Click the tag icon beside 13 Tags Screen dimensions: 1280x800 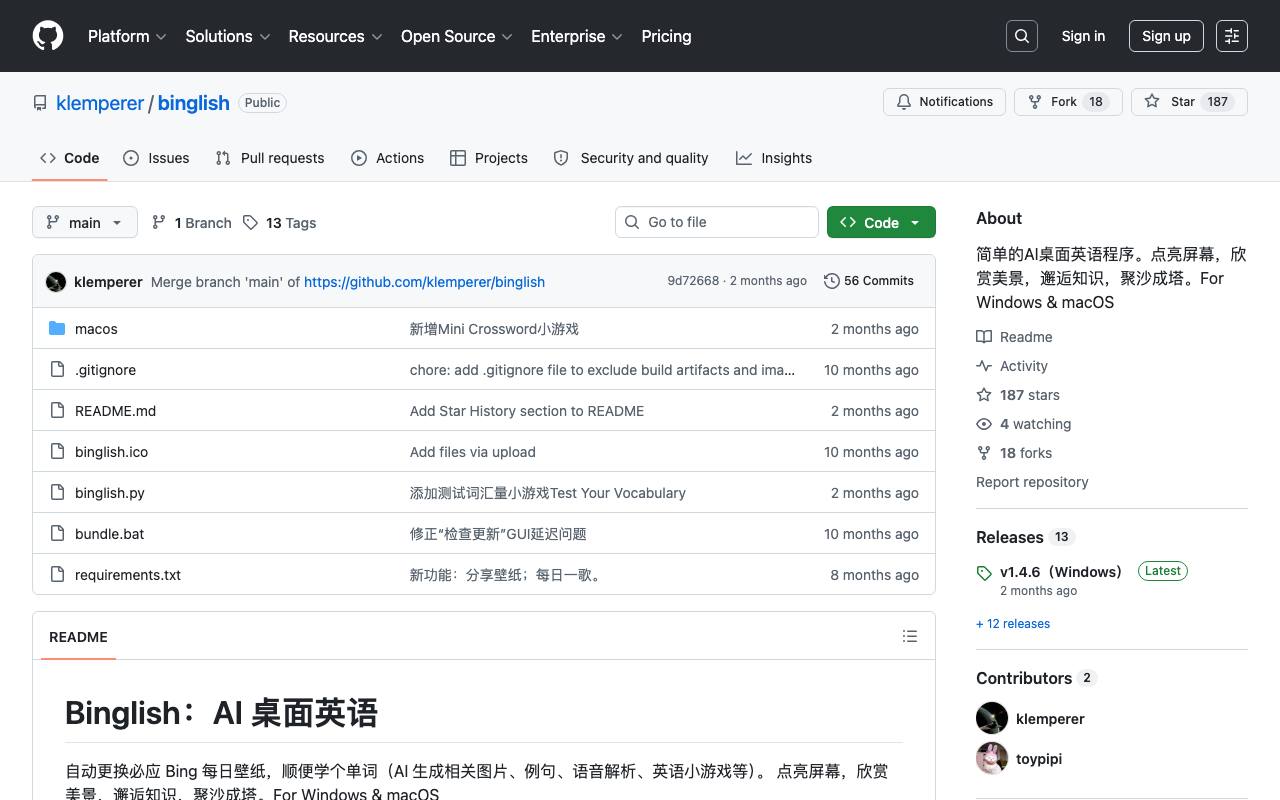(x=250, y=222)
